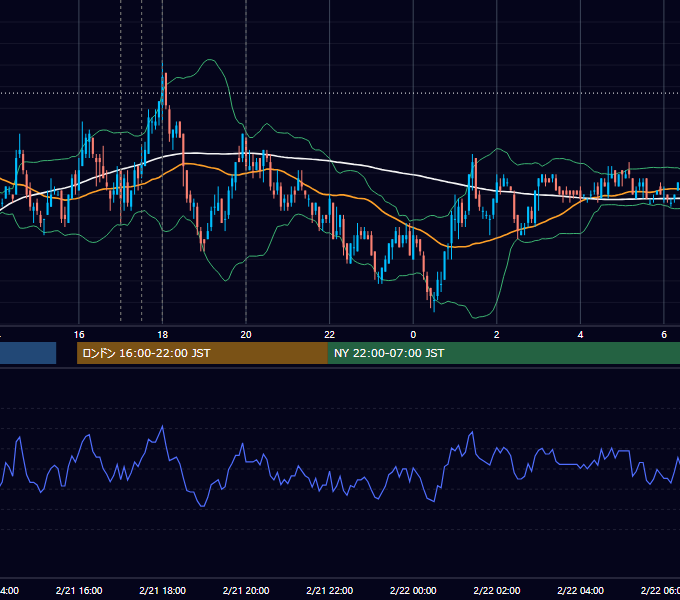Click the 2/22 04:00 date label
The width and height of the screenshot is (680, 600).
click(x=580, y=590)
